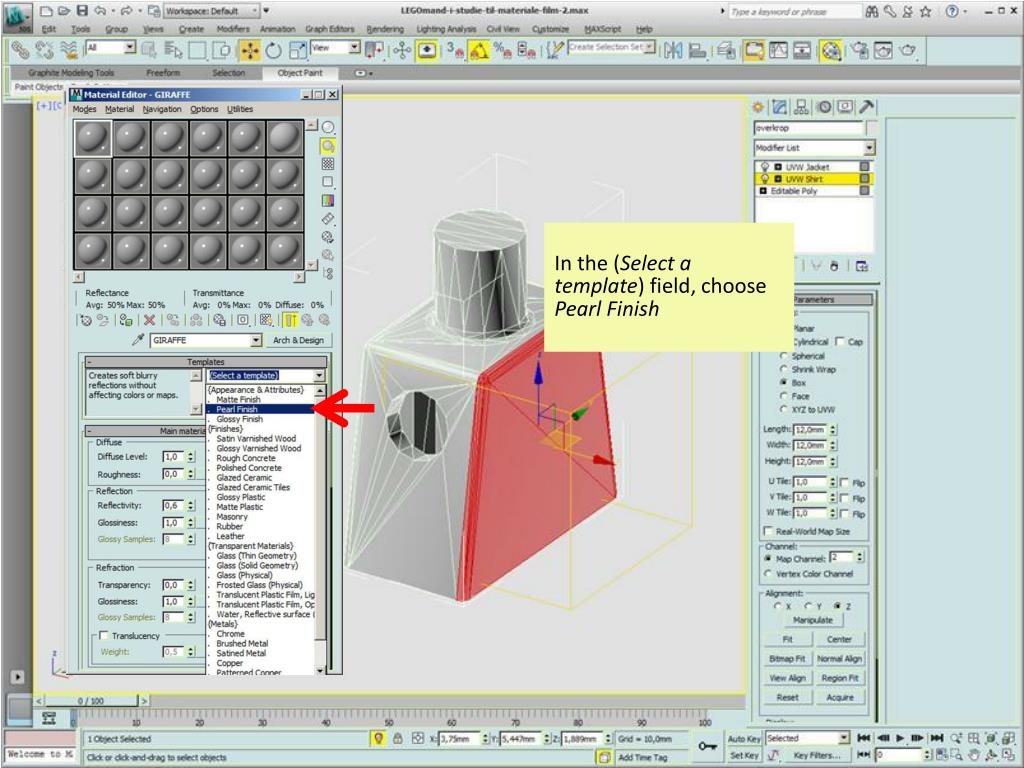Open the Rendering menu
The width and height of the screenshot is (1024, 768).
(385, 29)
